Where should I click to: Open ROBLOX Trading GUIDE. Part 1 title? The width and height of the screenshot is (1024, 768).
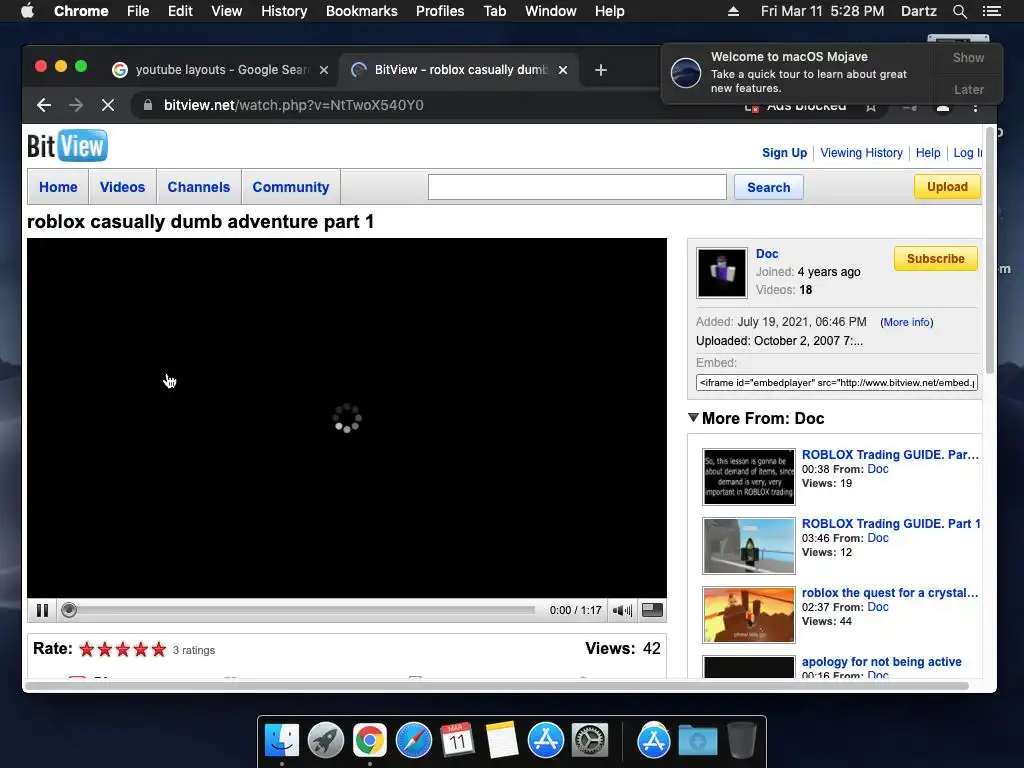[x=891, y=524]
